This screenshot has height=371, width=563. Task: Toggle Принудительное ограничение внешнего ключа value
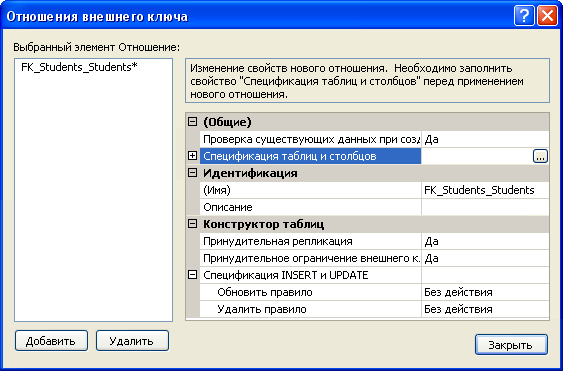[x=485, y=258]
